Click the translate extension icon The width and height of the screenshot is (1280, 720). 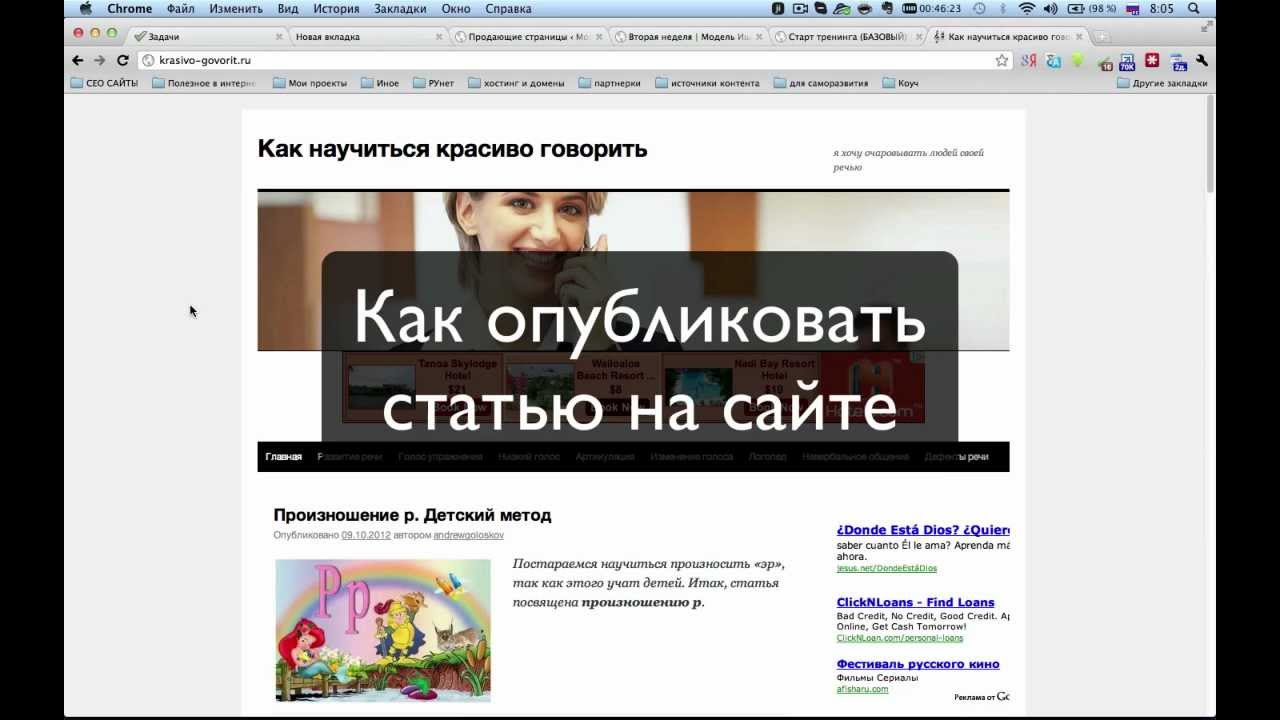pyautogui.click(x=1053, y=60)
